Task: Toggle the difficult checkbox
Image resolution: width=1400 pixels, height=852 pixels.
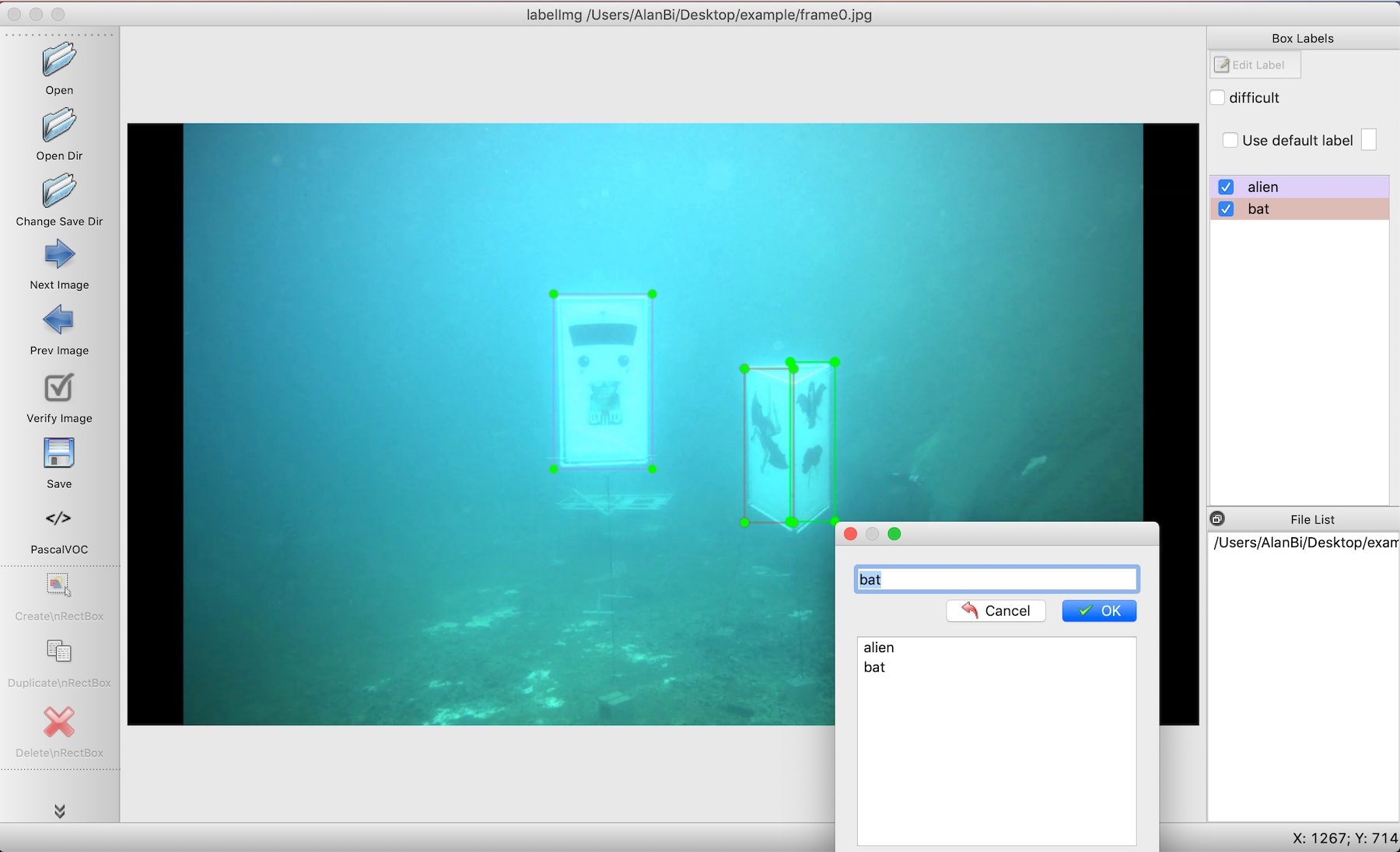Action: [1218, 98]
